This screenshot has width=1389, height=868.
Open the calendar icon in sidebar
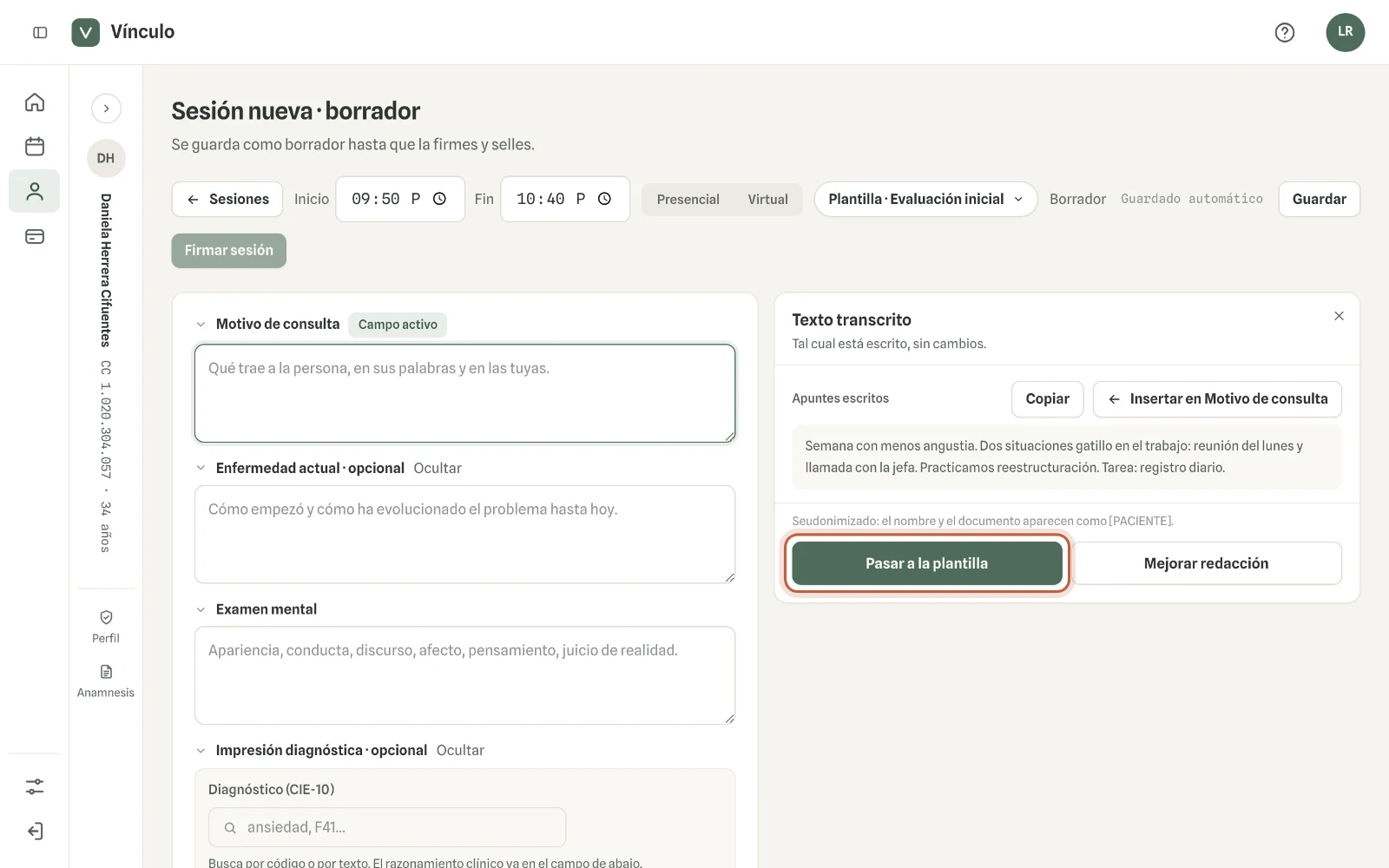(35, 146)
